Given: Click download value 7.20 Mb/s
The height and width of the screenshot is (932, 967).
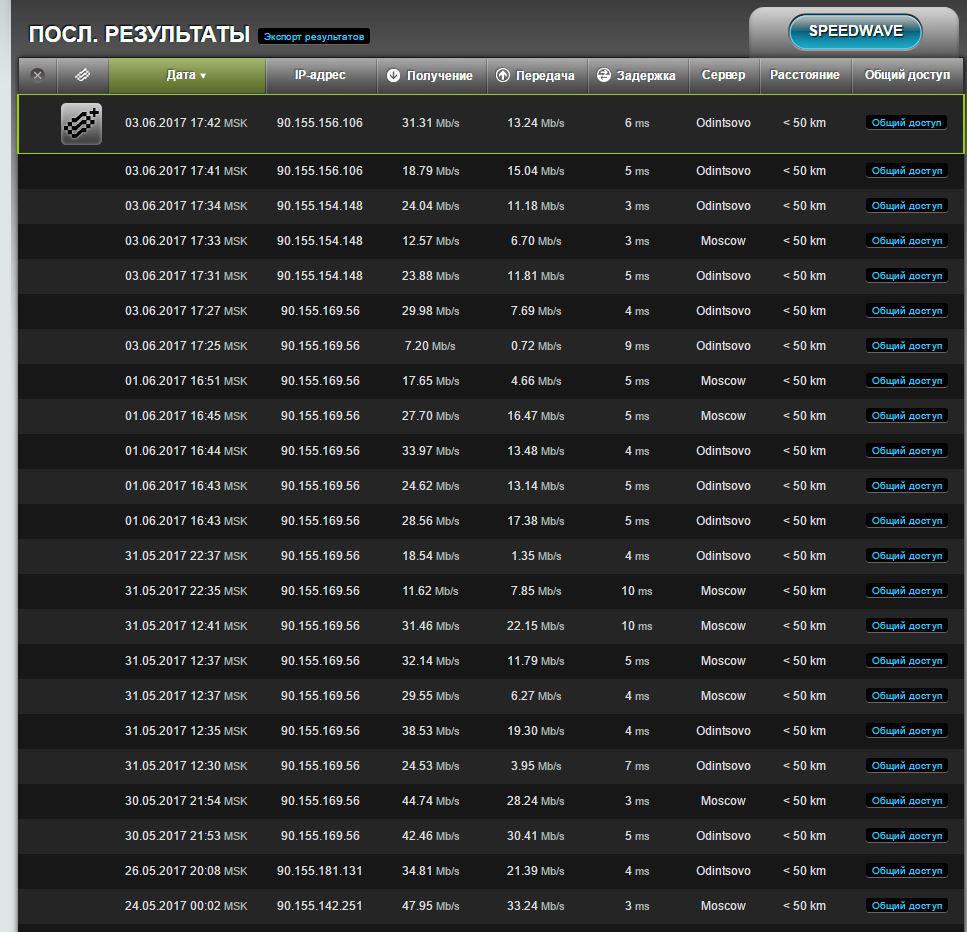Looking at the screenshot, I should tap(430, 346).
